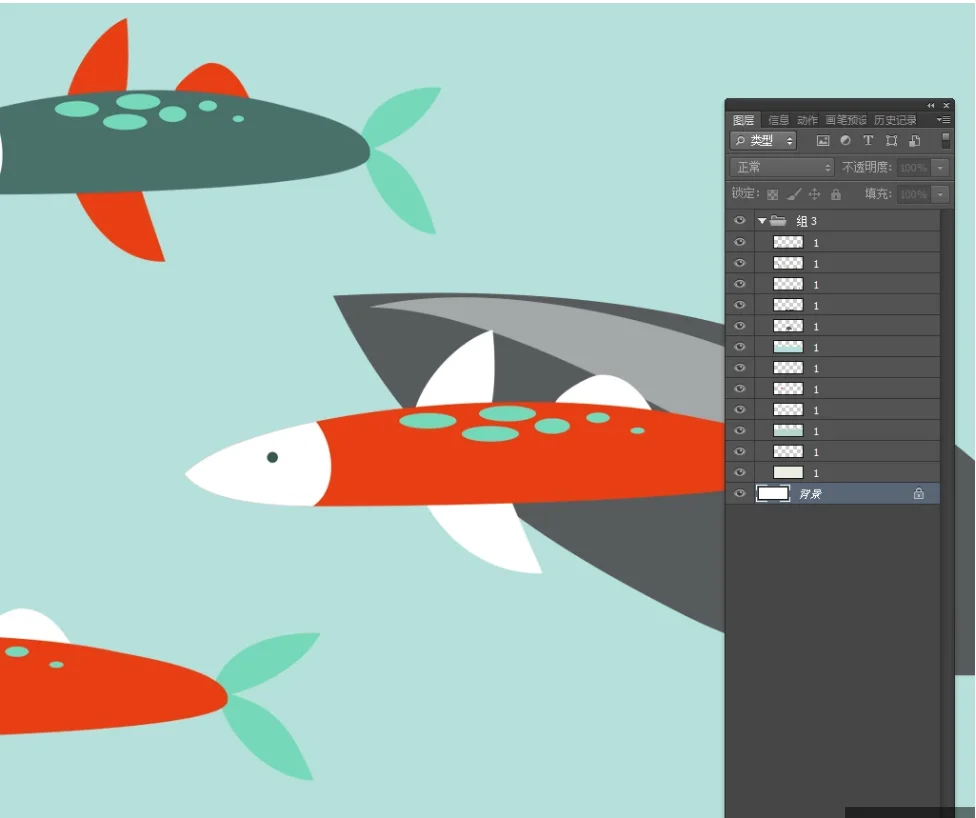Viewport: 976px width, 818px height.
Task: Lock image pixels brush icon
Action: tap(793, 194)
